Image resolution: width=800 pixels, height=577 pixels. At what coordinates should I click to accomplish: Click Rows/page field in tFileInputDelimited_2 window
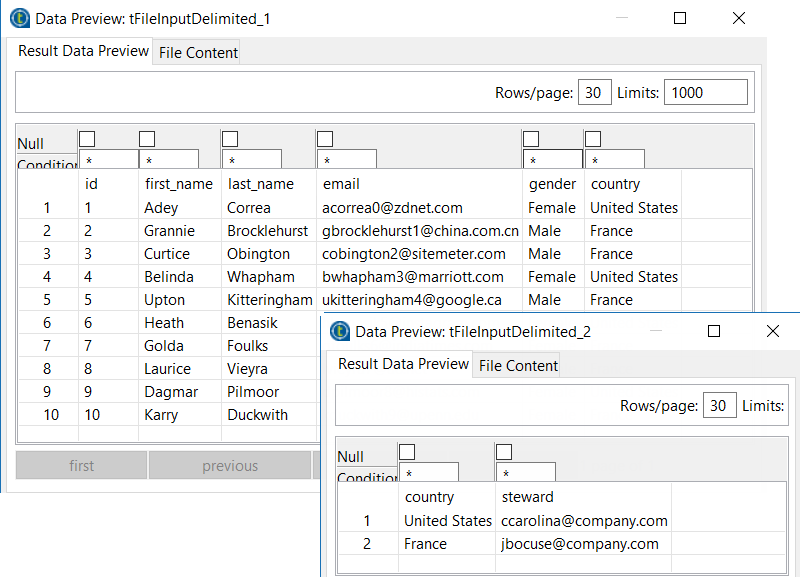[x=720, y=405]
